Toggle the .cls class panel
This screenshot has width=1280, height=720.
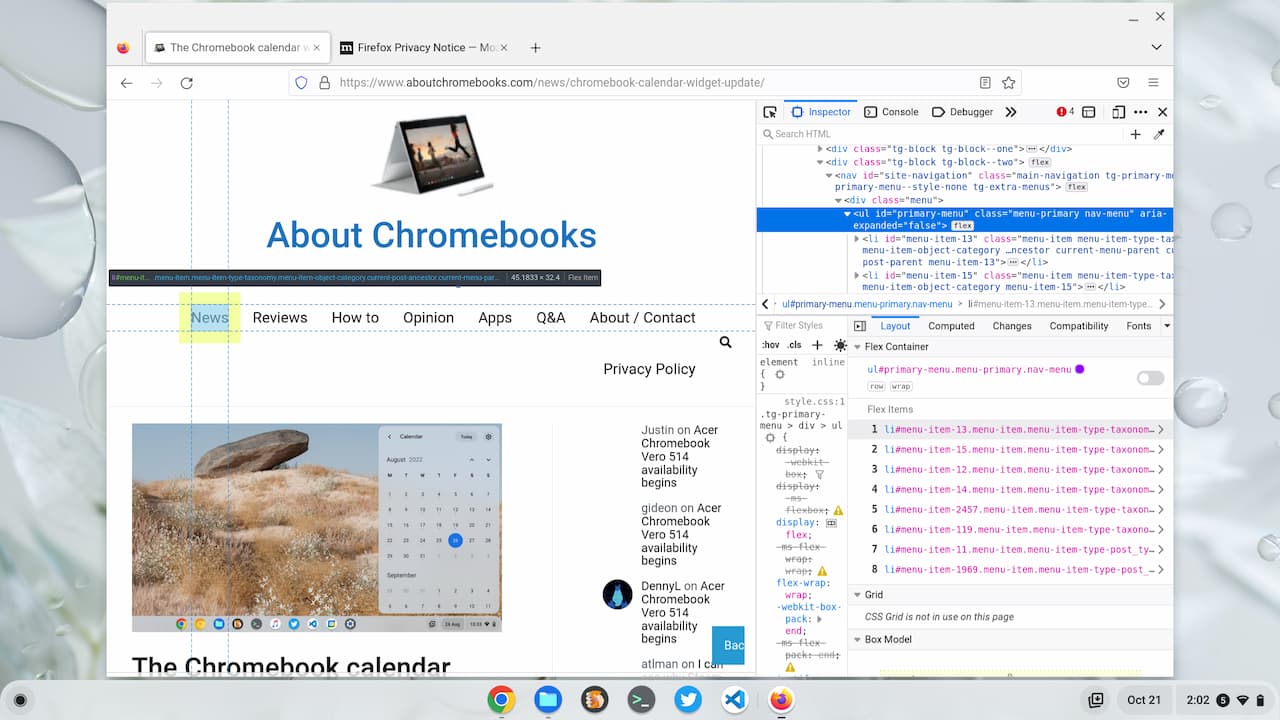[x=795, y=345]
